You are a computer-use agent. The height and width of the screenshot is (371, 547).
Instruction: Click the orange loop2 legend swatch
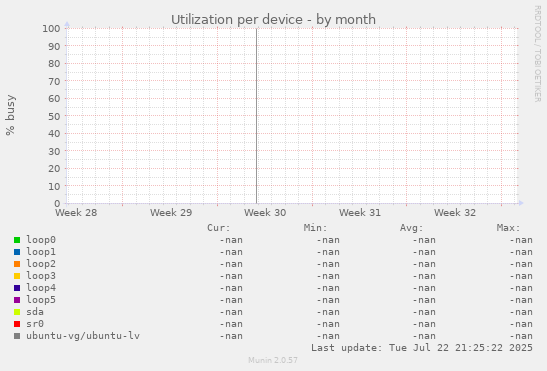[17, 264]
